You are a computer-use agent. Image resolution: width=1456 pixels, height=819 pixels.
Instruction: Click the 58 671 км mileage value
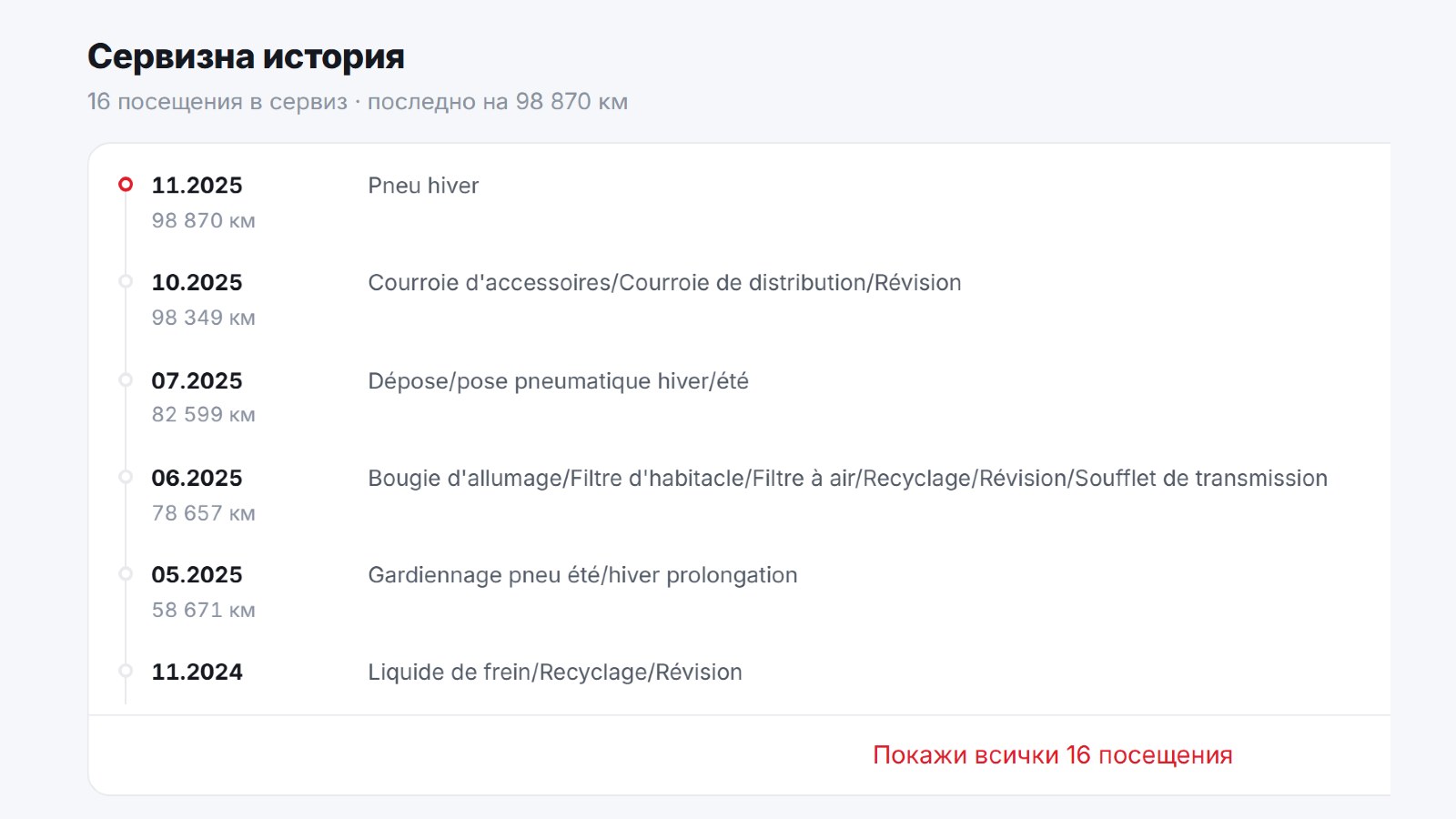tap(203, 611)
